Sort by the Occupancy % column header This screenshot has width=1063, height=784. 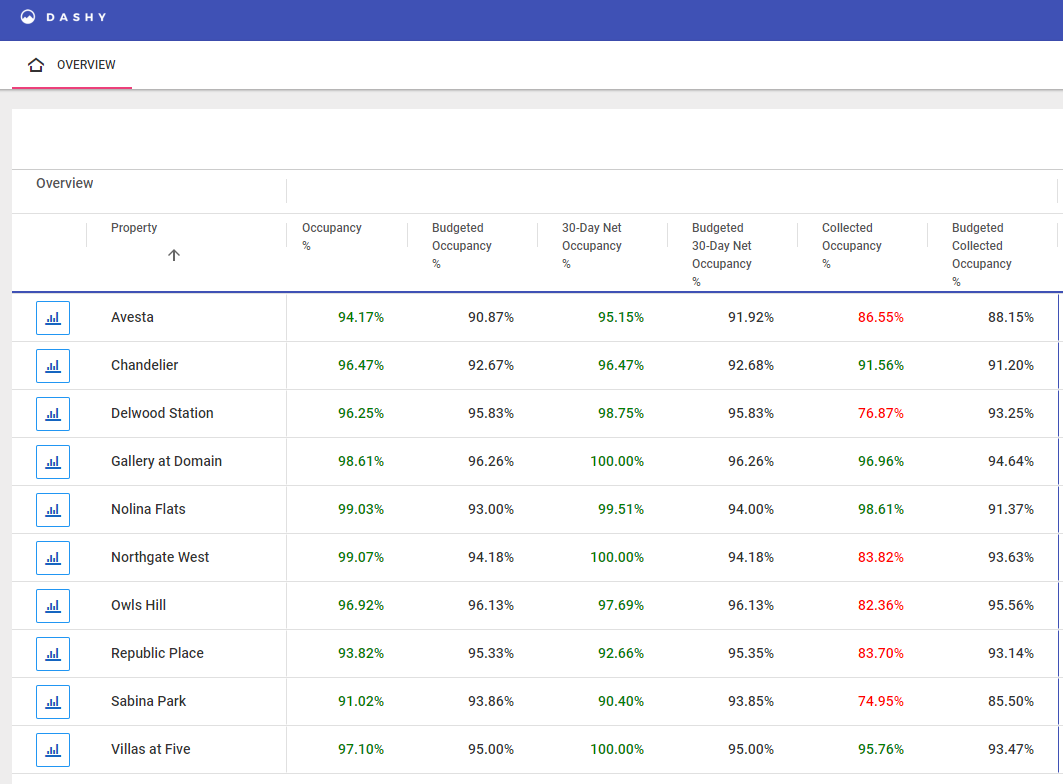coord(332,237)
